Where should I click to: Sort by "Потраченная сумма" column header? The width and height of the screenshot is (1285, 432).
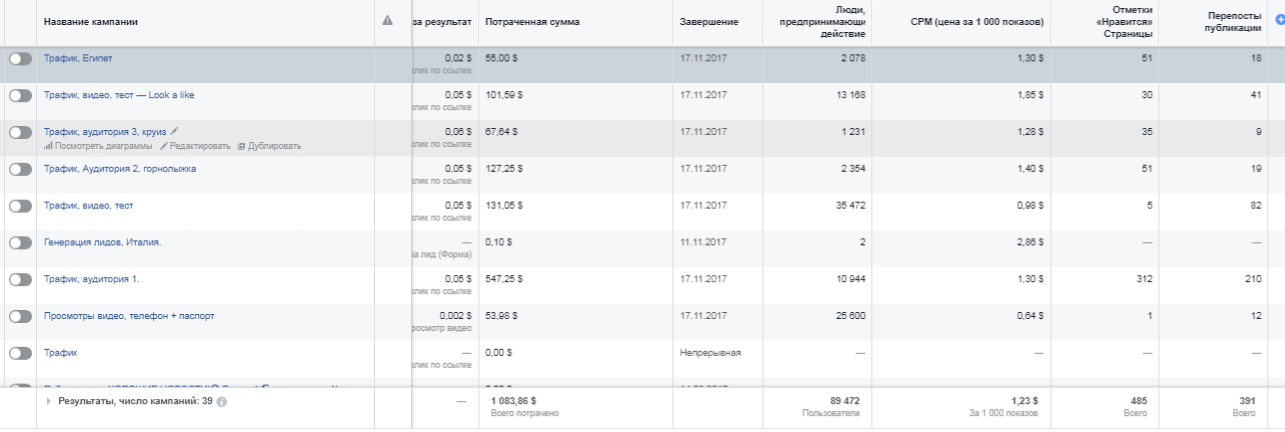(532, 21)
